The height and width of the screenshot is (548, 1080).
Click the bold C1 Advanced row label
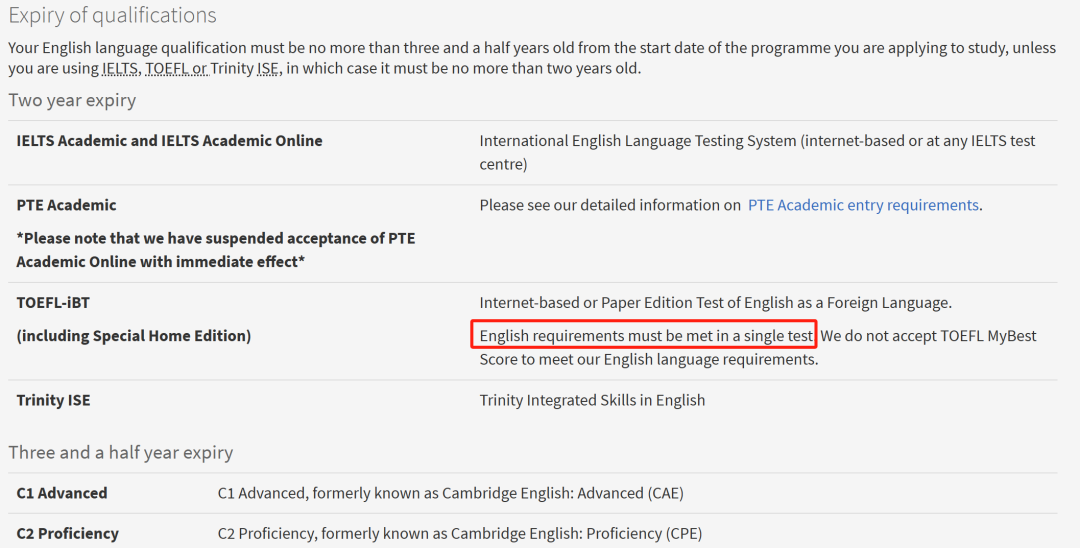pos(62,493)
